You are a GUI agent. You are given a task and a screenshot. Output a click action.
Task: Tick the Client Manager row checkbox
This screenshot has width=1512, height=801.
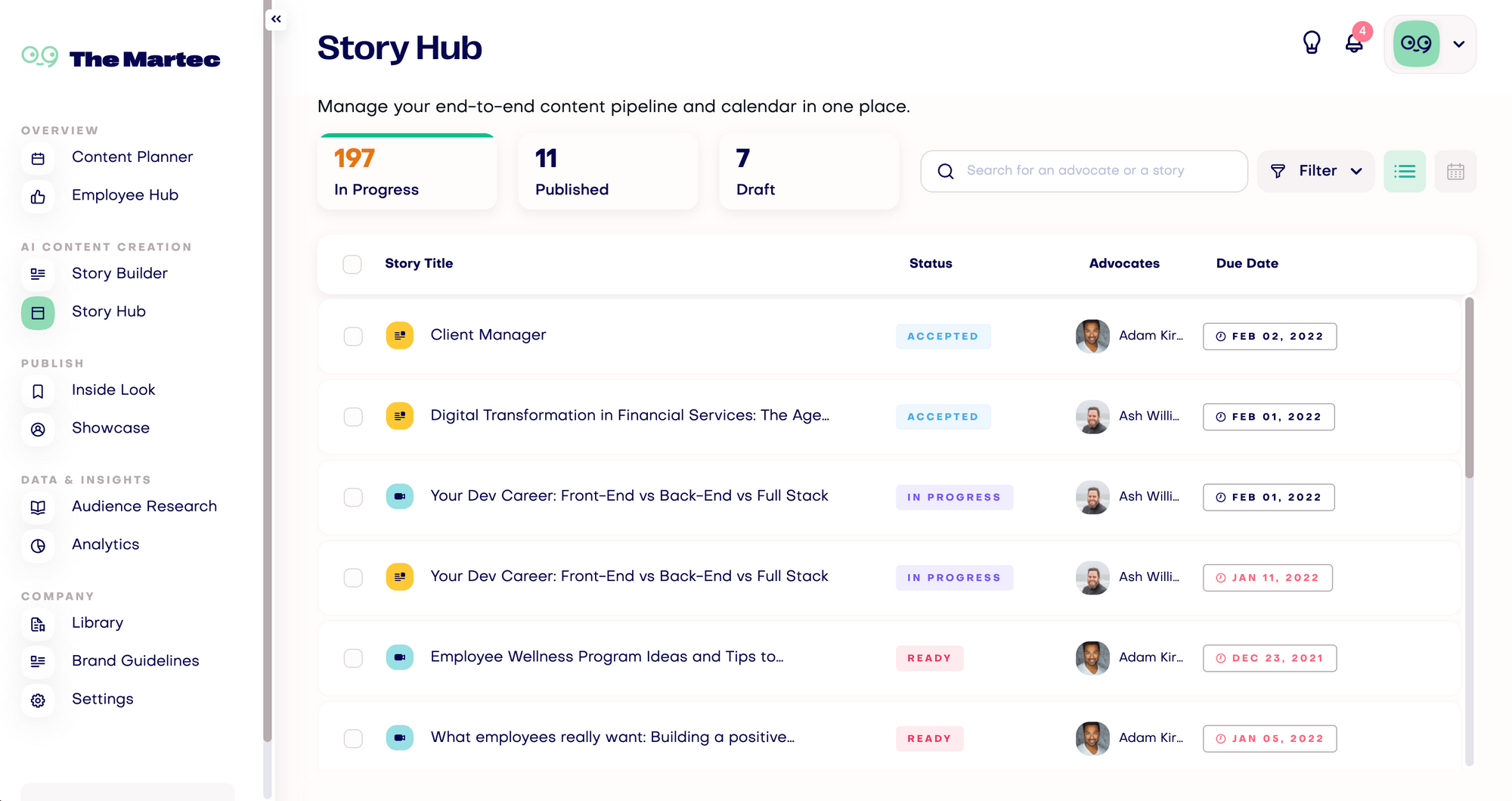coord(353,337)
